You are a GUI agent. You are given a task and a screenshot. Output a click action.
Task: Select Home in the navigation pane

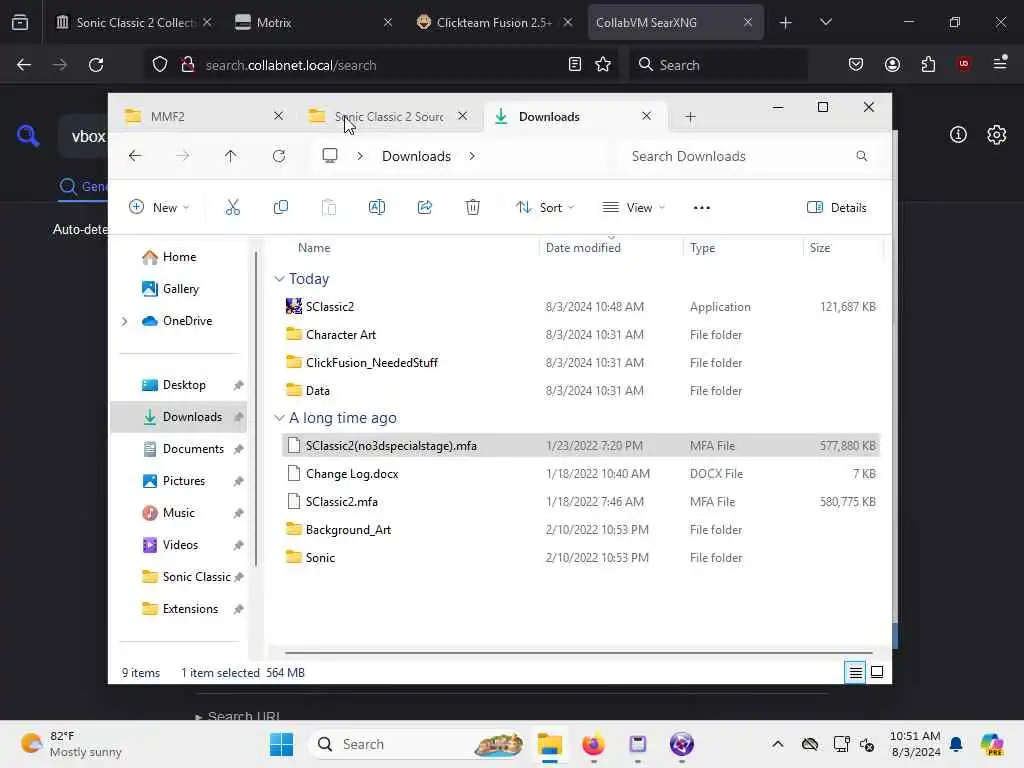coord(180,257)
